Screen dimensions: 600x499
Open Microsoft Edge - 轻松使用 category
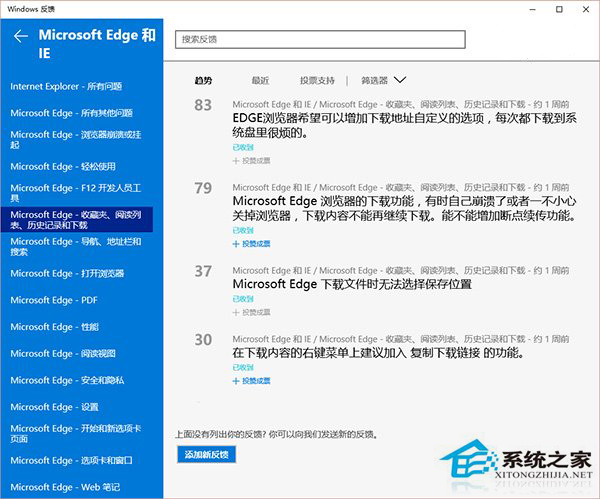[x=63, y=166]
